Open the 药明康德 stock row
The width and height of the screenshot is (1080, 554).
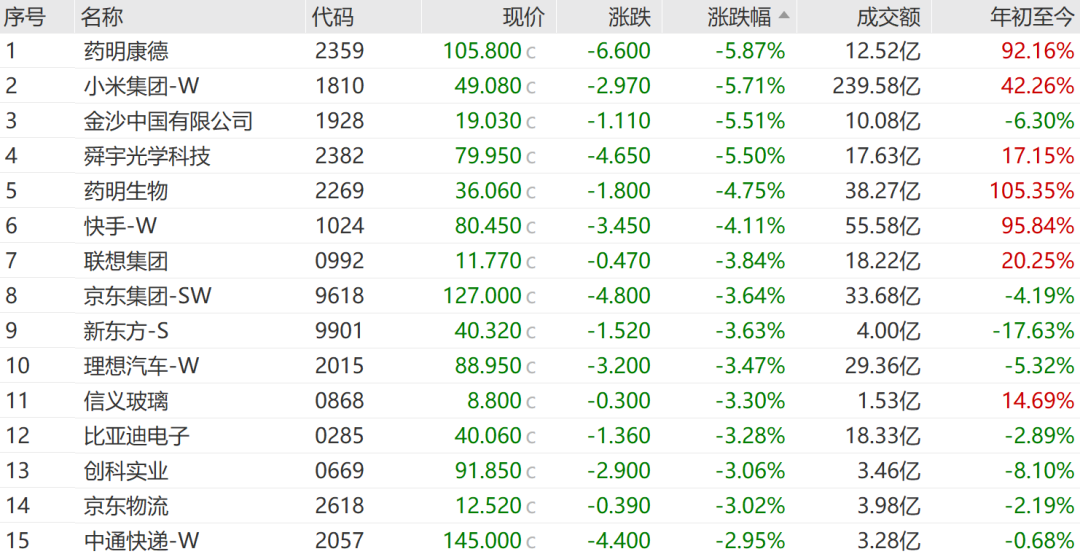(126, 51)
